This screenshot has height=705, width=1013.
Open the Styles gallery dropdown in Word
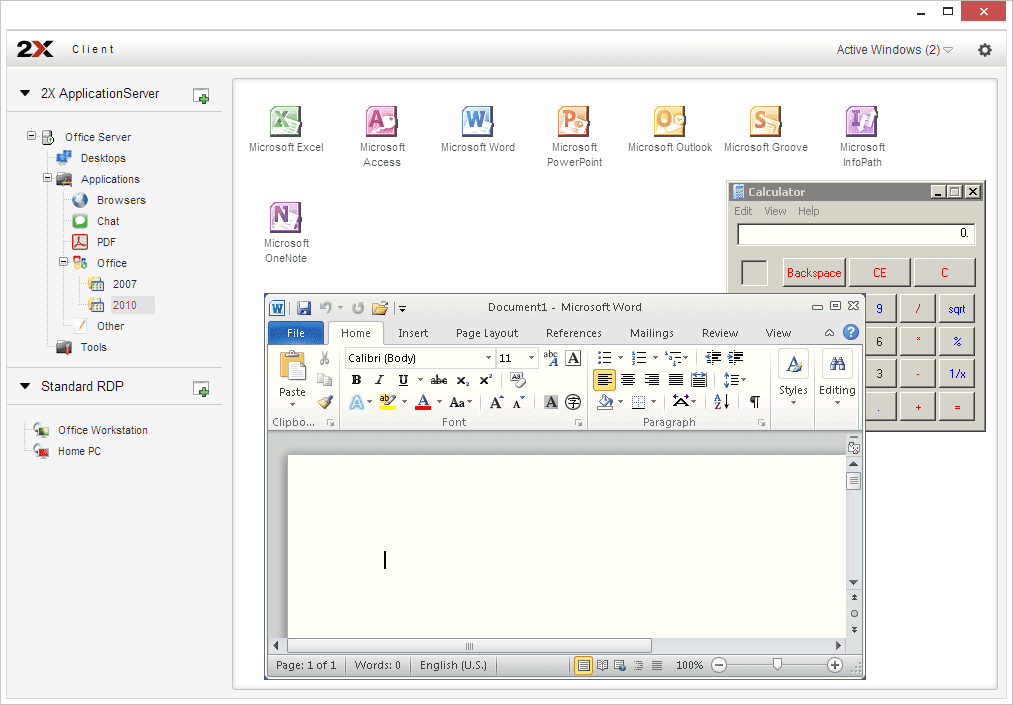[x=793, y=379]
